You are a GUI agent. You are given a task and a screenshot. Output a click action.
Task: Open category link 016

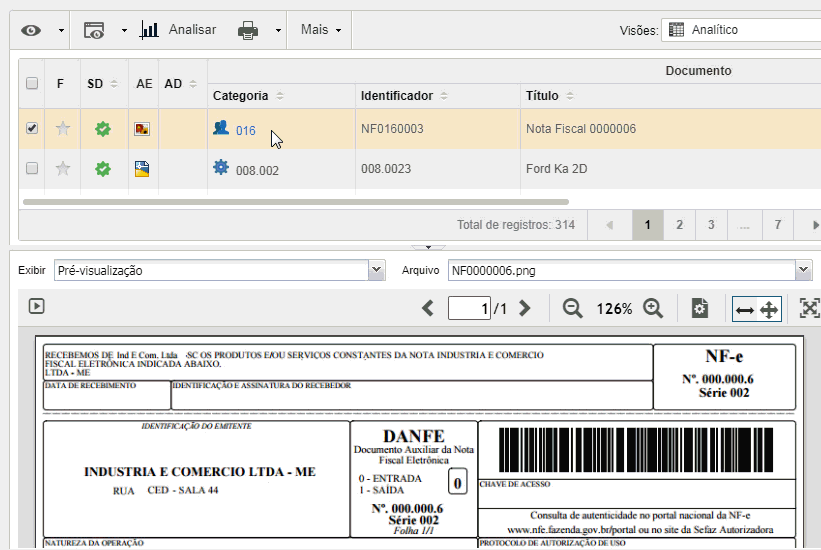click(246, 130)
